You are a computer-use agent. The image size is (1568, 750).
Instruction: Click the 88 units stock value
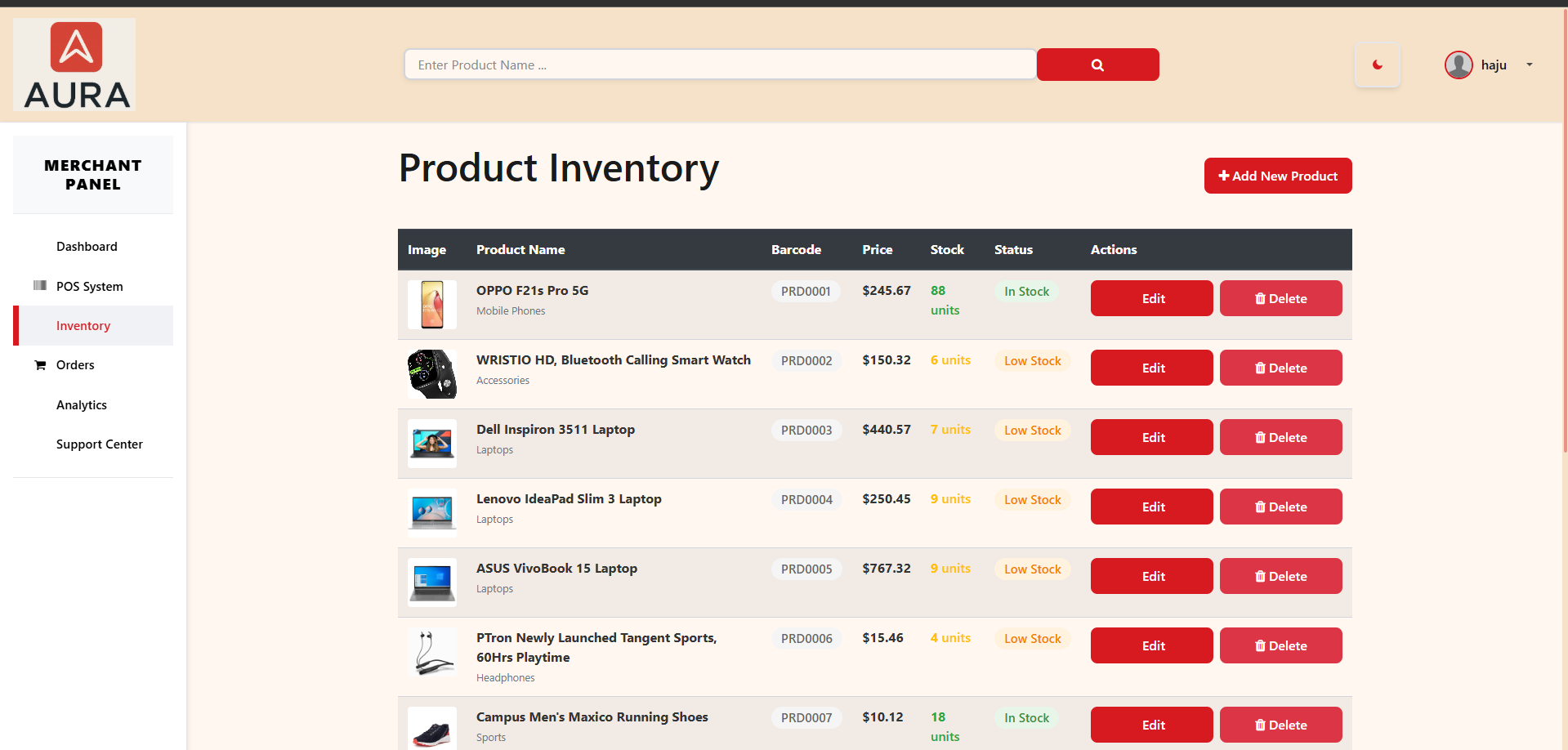pos(945,301)
